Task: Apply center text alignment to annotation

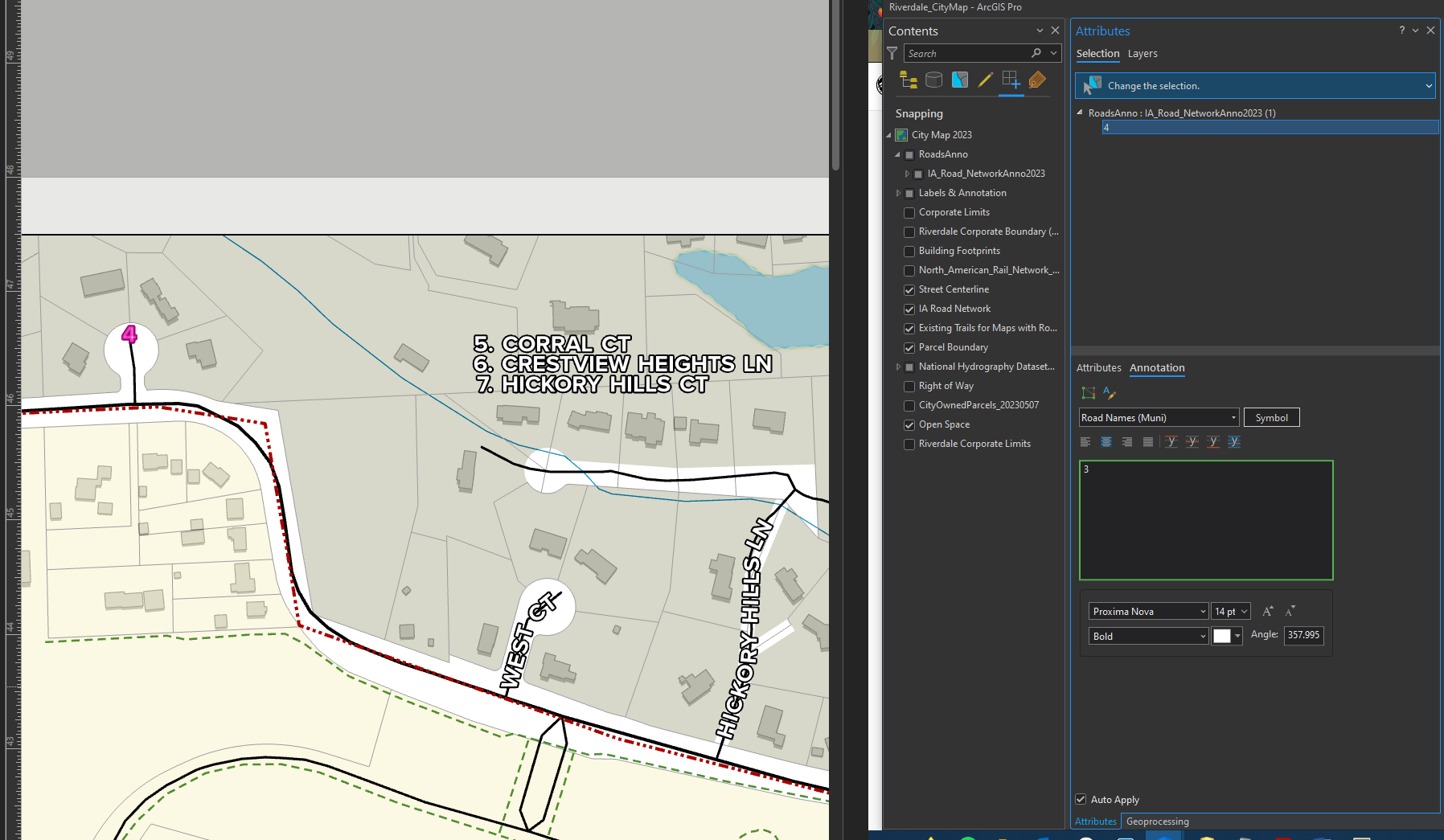Action: pyautogui.click(x=1106, y=441)
